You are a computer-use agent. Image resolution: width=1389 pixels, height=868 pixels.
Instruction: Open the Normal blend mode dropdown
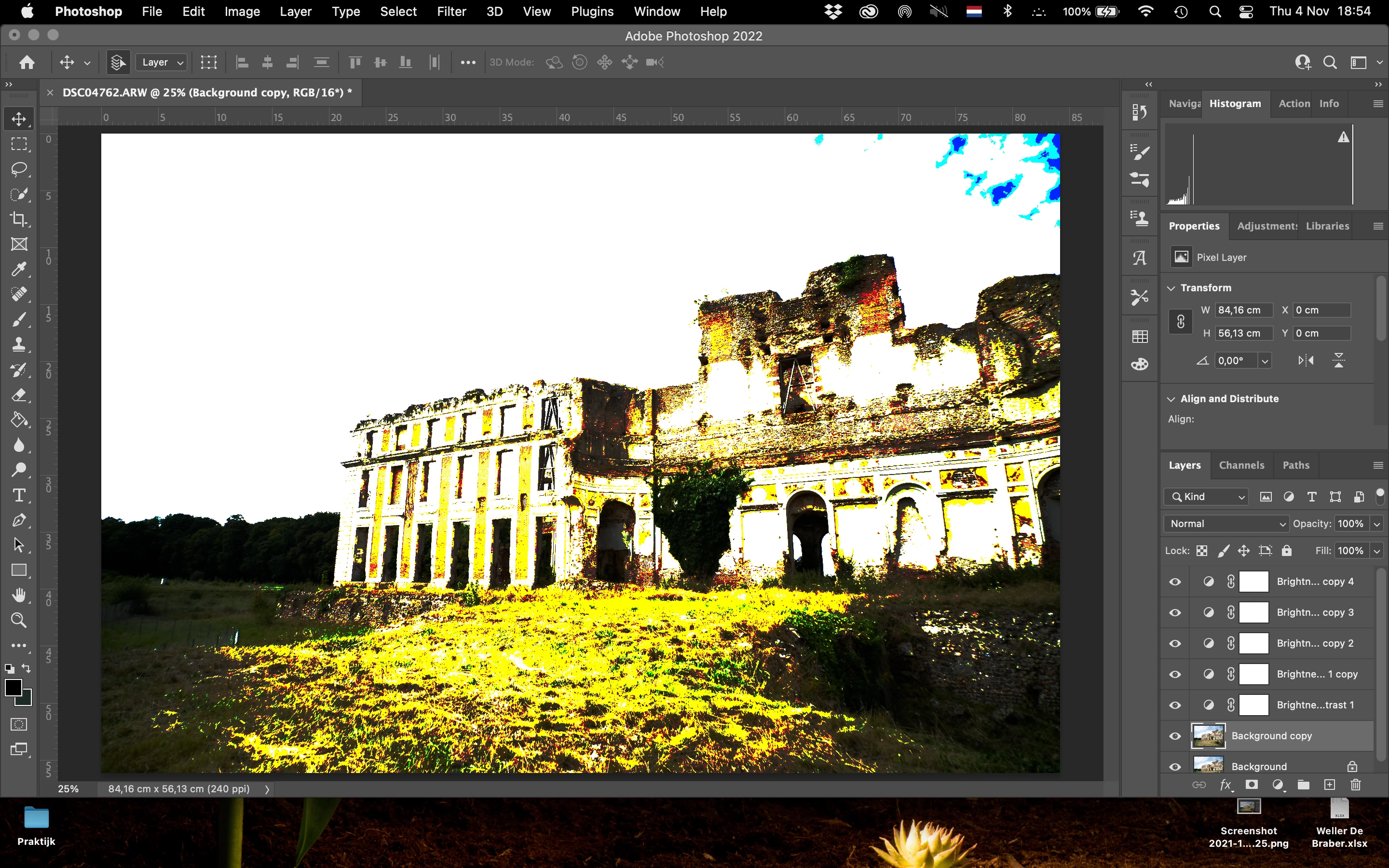(1226, 524)
